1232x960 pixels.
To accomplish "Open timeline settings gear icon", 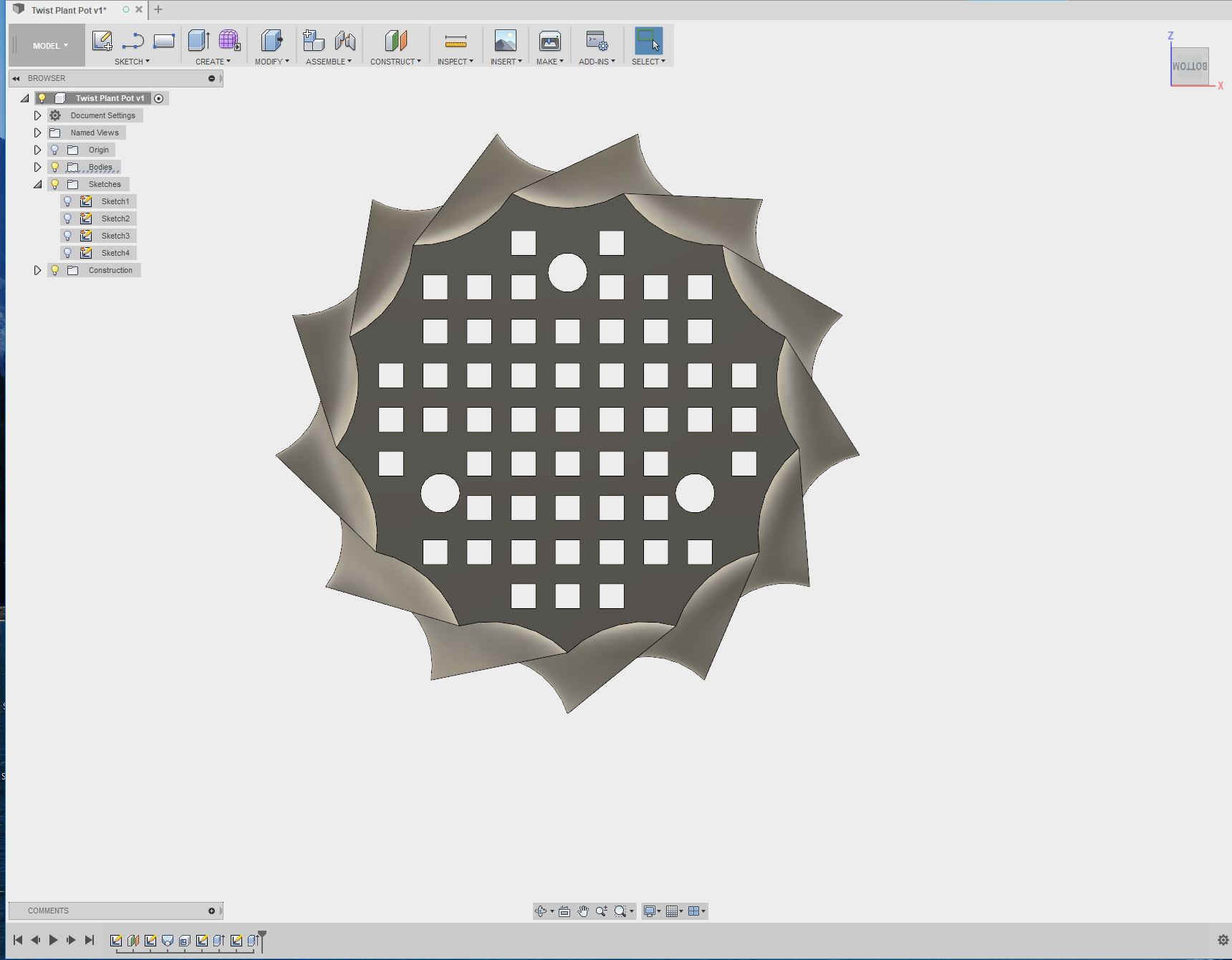I will 1223,940.
